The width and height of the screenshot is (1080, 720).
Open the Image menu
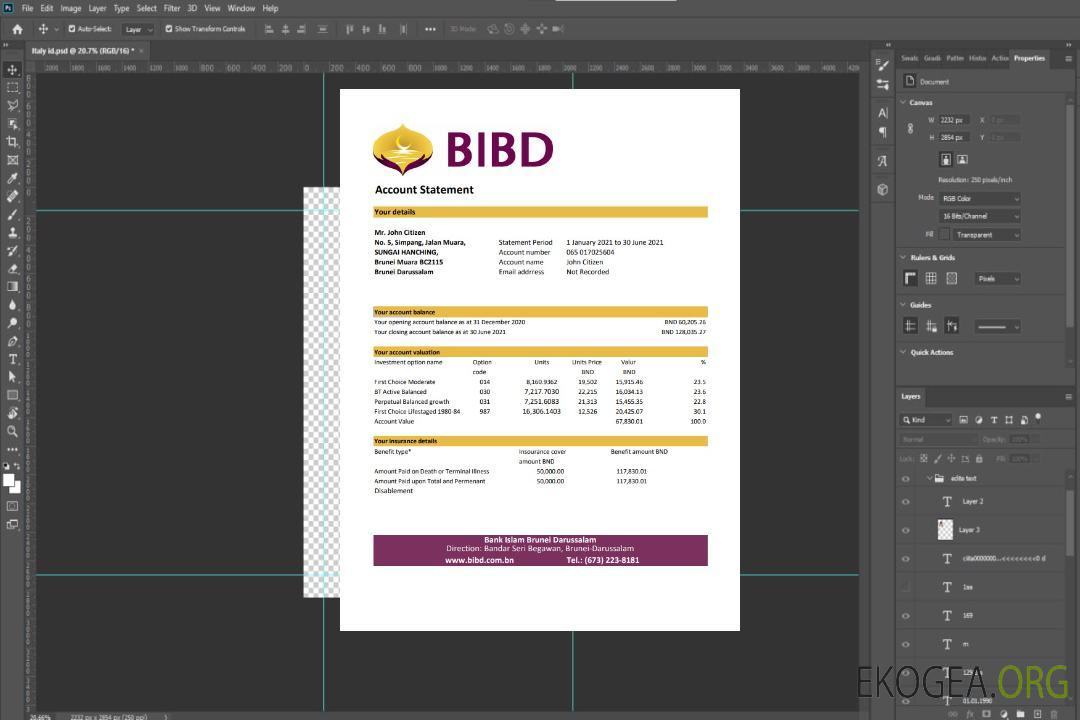[70, 8]
